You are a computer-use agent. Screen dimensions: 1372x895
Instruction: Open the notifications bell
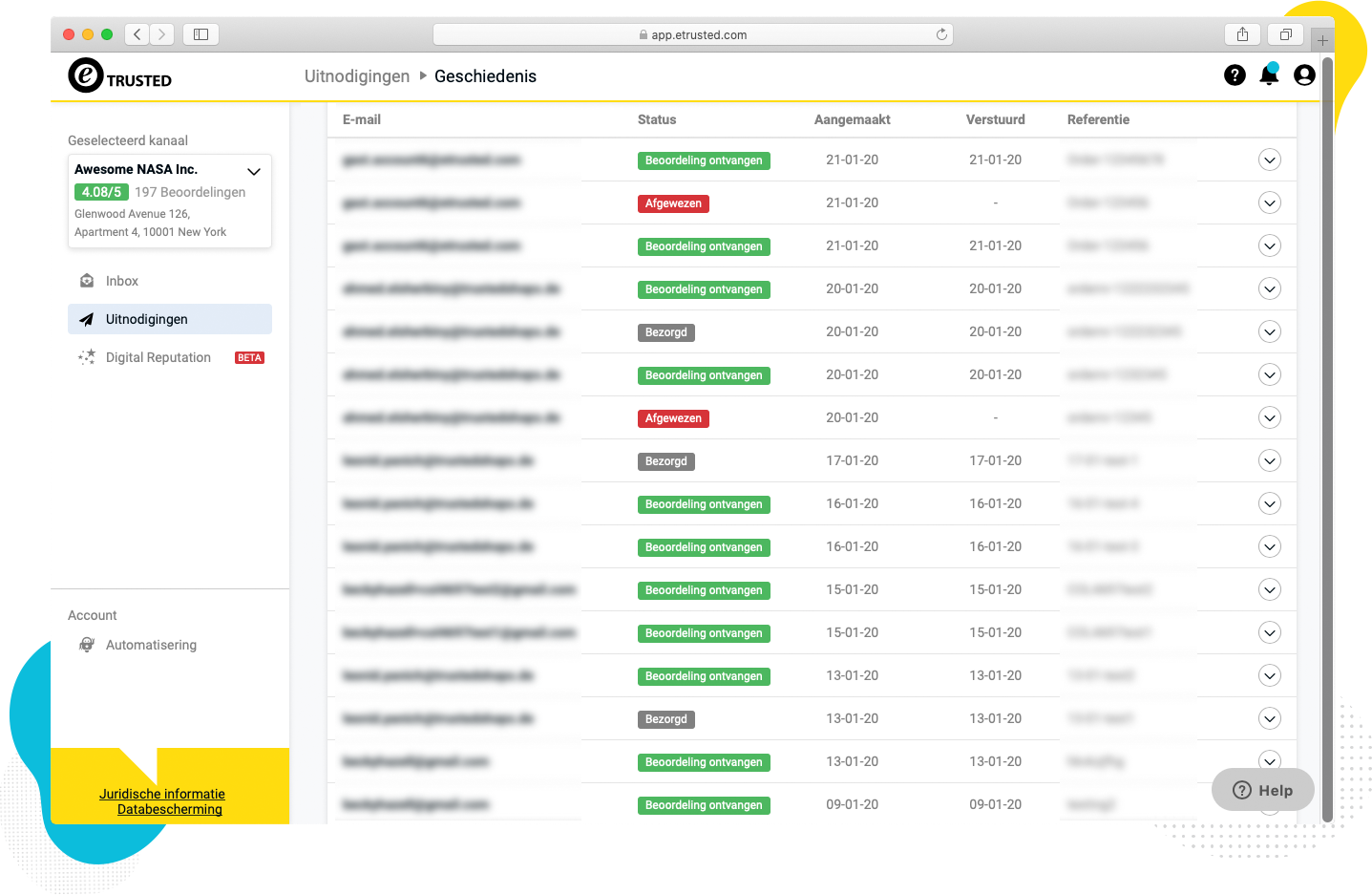(x=1269, y=75)
